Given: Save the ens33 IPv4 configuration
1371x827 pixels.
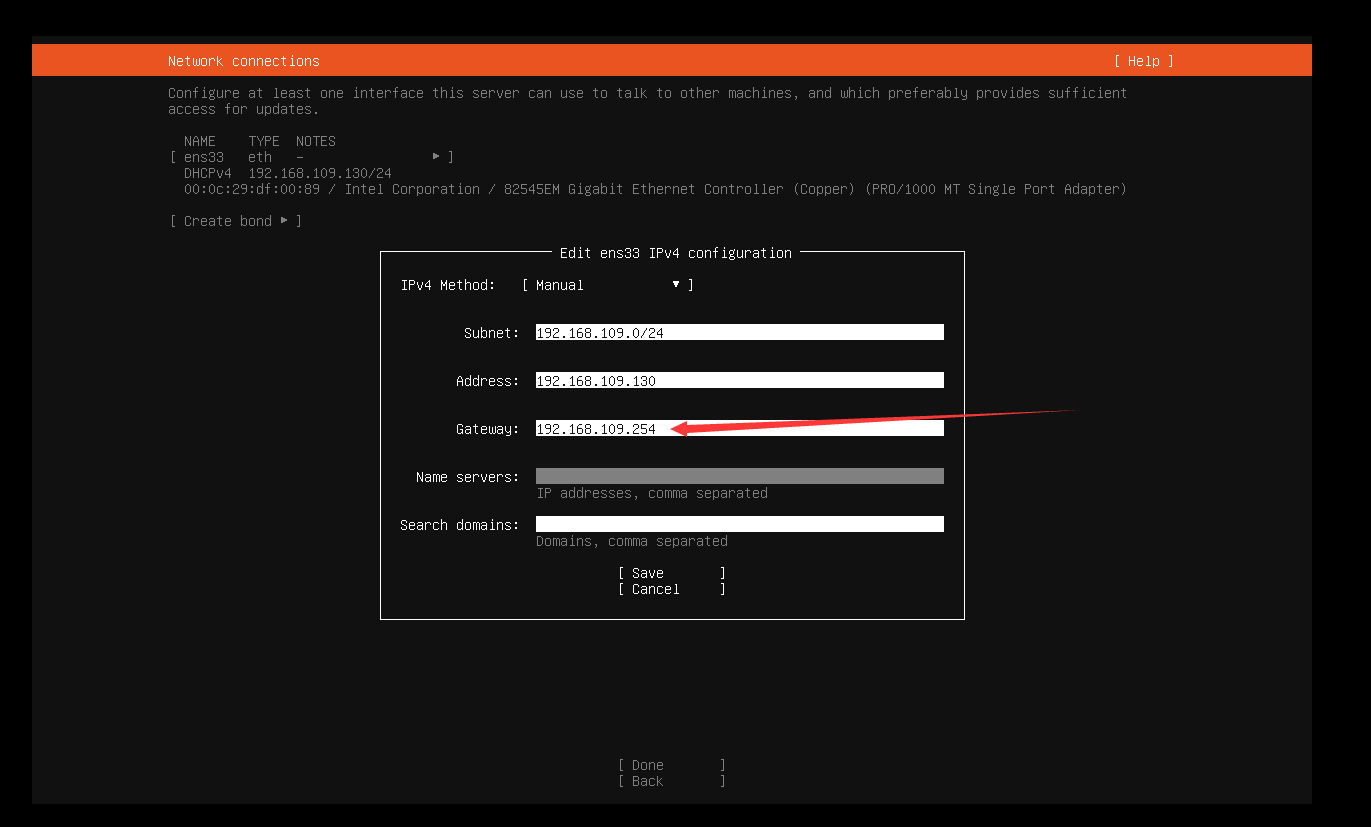Looking at the screenshot, I should click(672, 573).
